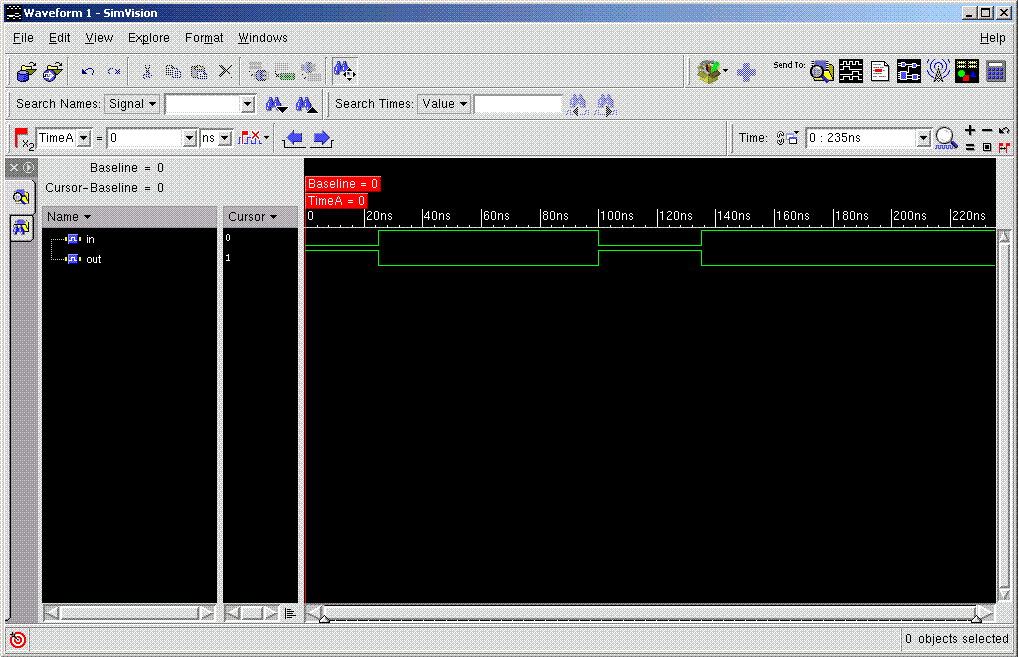This screenshot has height=657, width=1018.
Task: Click the binoculars with arrows toolbar icon
Action: (344, 70)
